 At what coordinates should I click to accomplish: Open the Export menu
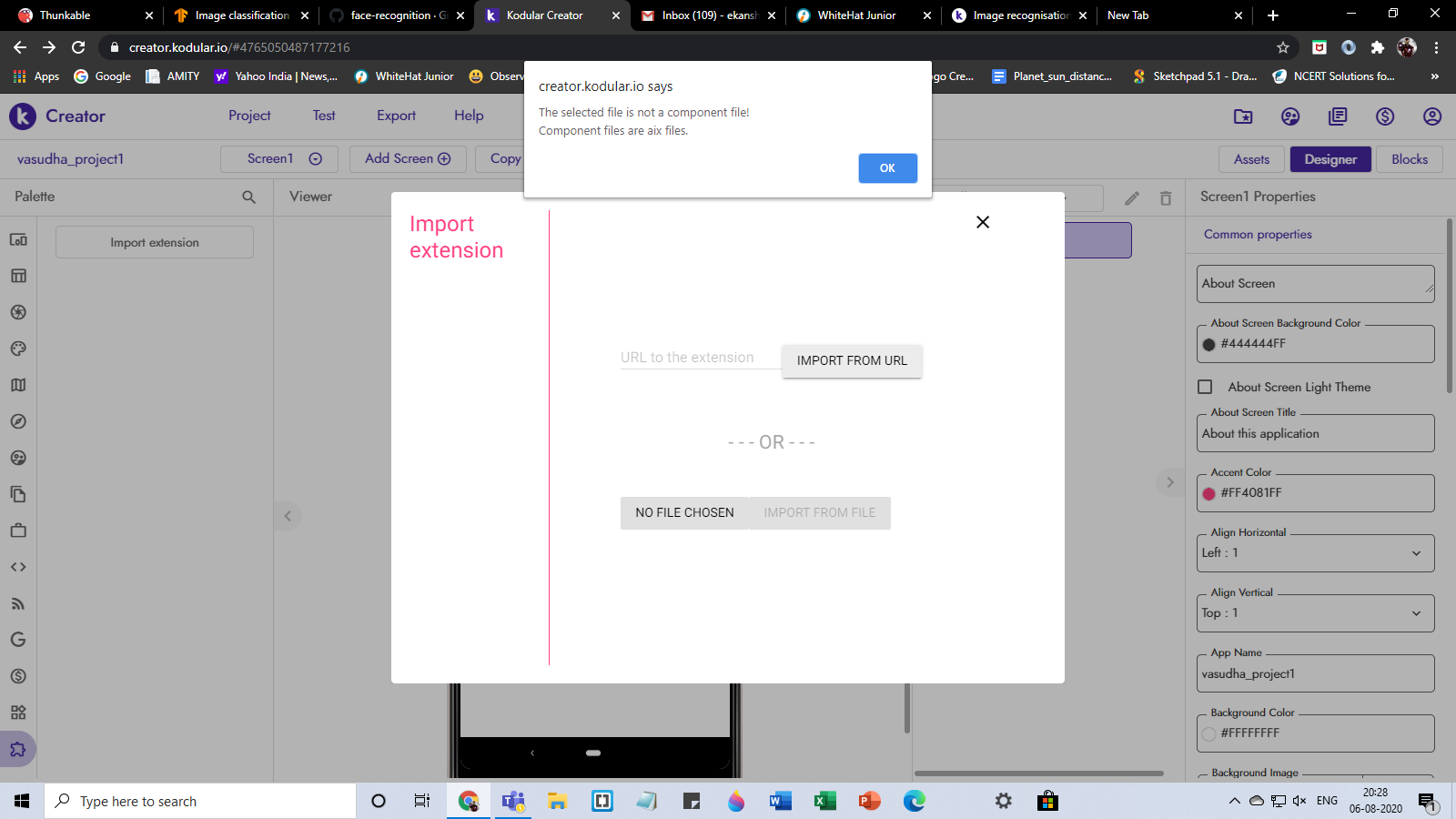click(x=396, y=116)
